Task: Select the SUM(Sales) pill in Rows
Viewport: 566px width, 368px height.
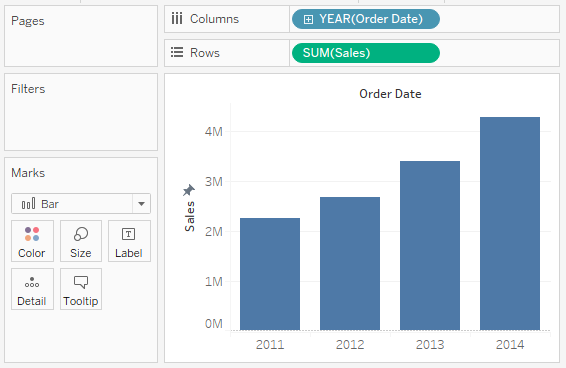Action: [x=366, y=53]
